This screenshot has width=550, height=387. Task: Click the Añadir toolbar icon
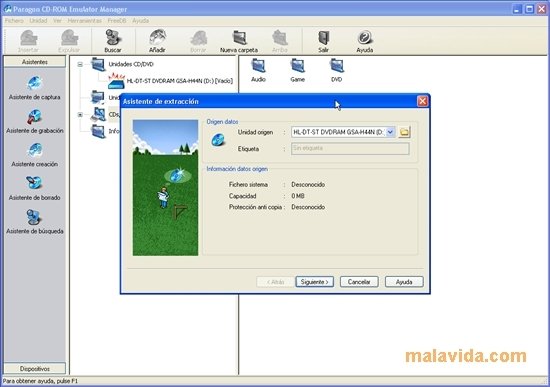157,41
